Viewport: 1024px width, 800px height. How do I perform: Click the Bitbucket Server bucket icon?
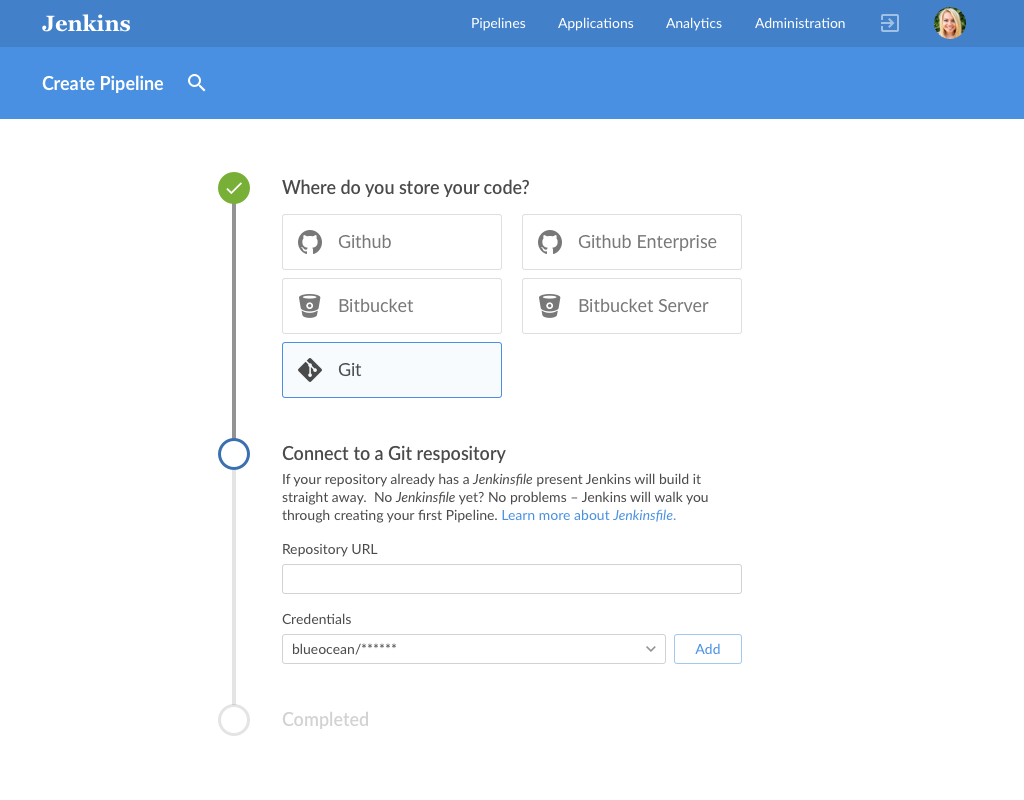[550, 306]
